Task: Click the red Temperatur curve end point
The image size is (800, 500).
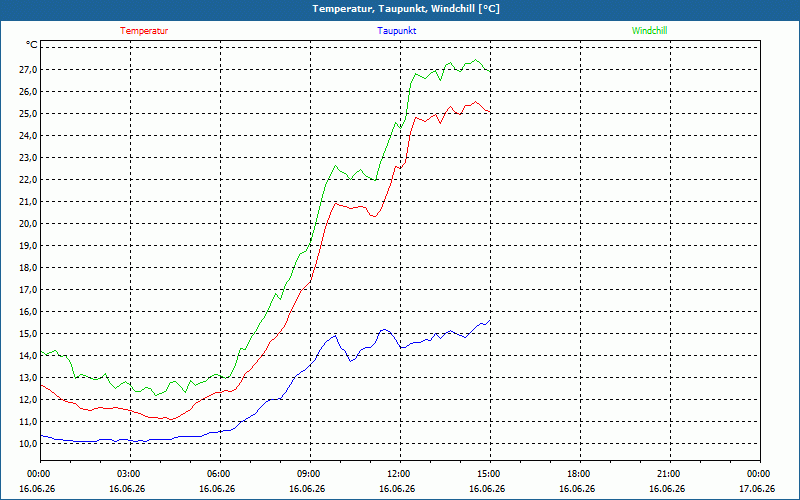Action: pyautogui.click(x=490, y=112)
